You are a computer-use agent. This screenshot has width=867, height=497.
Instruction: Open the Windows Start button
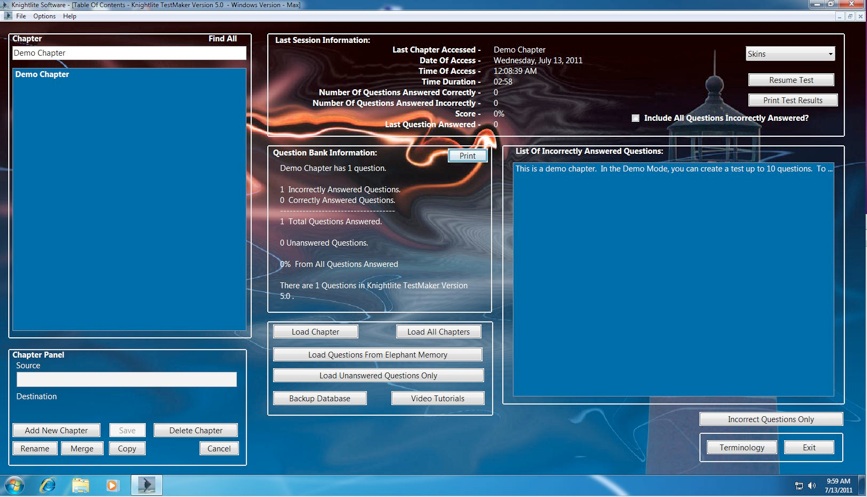click(x=14, y=485)
